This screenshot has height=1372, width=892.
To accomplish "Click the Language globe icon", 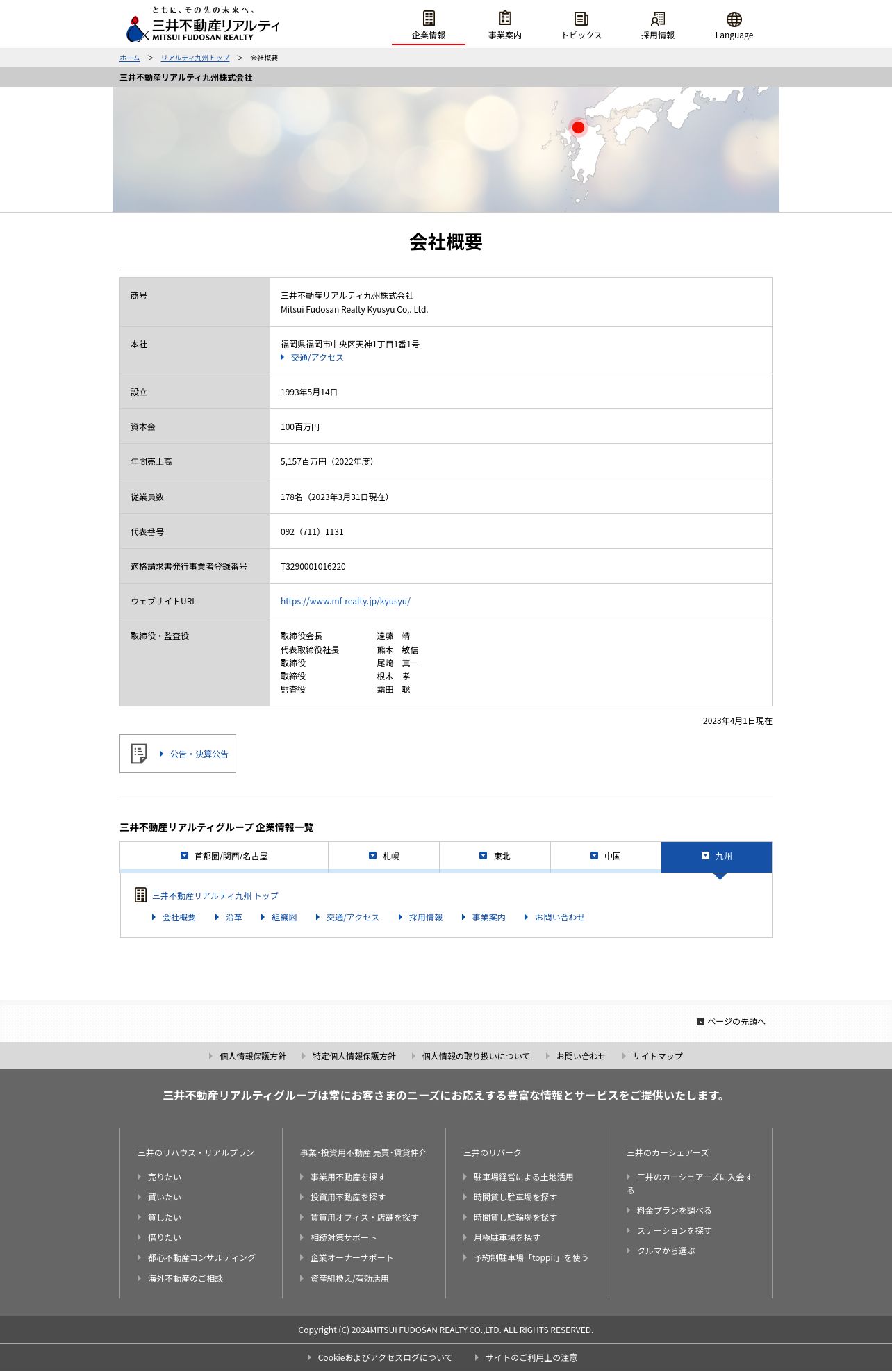I will point(734,19).
